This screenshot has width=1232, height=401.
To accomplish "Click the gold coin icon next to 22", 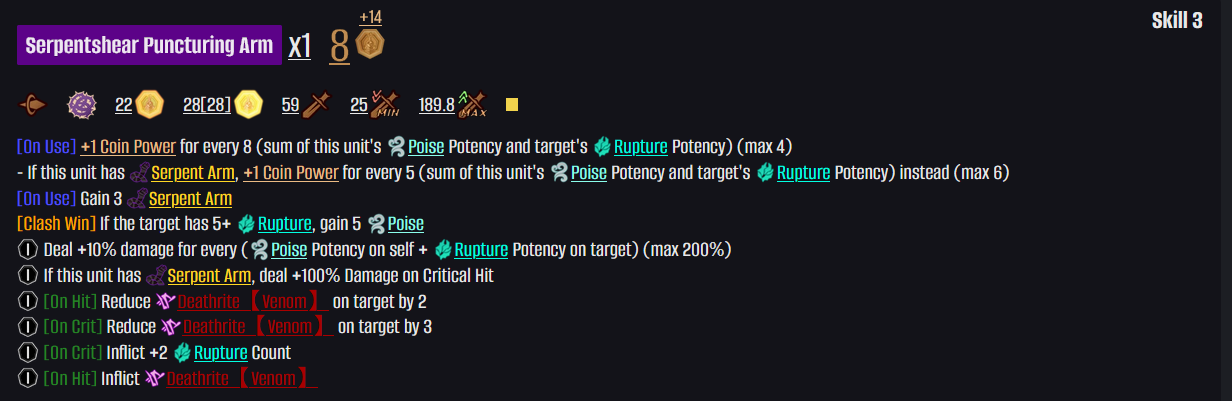I will pos(150,103).
